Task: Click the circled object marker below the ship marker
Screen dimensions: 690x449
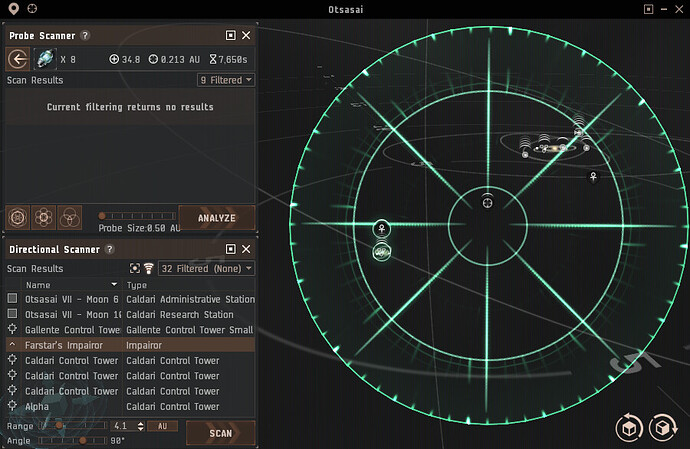Action: 382,252
